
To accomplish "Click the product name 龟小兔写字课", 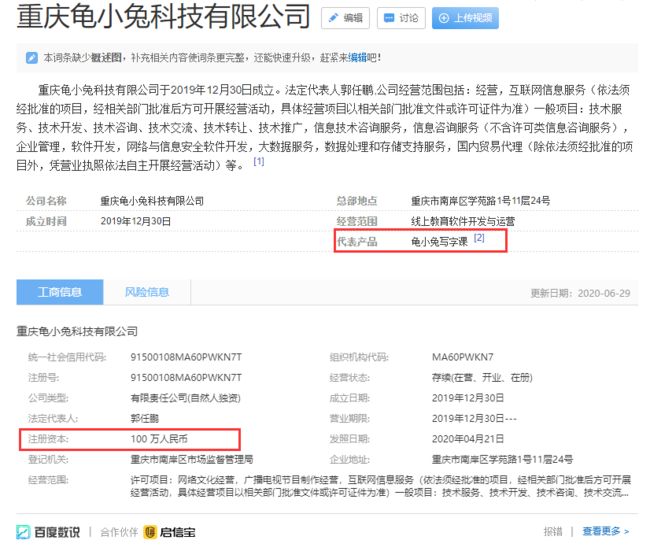I will [x=439, y=242].
